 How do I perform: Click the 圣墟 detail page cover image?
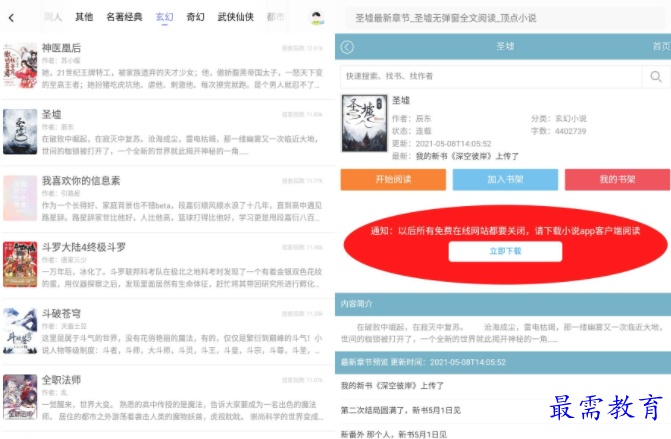(x=364, y=123)
